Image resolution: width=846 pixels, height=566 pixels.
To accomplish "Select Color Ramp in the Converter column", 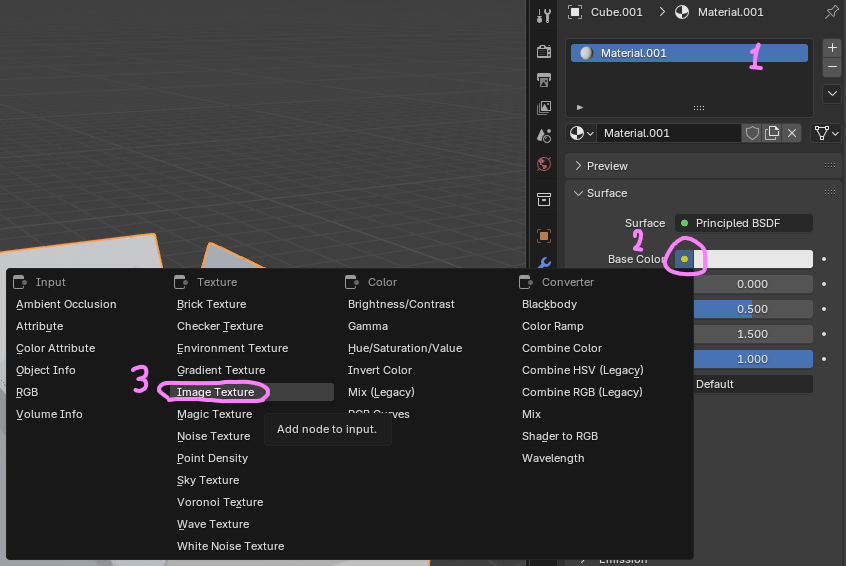I will [x=552, y=326].
